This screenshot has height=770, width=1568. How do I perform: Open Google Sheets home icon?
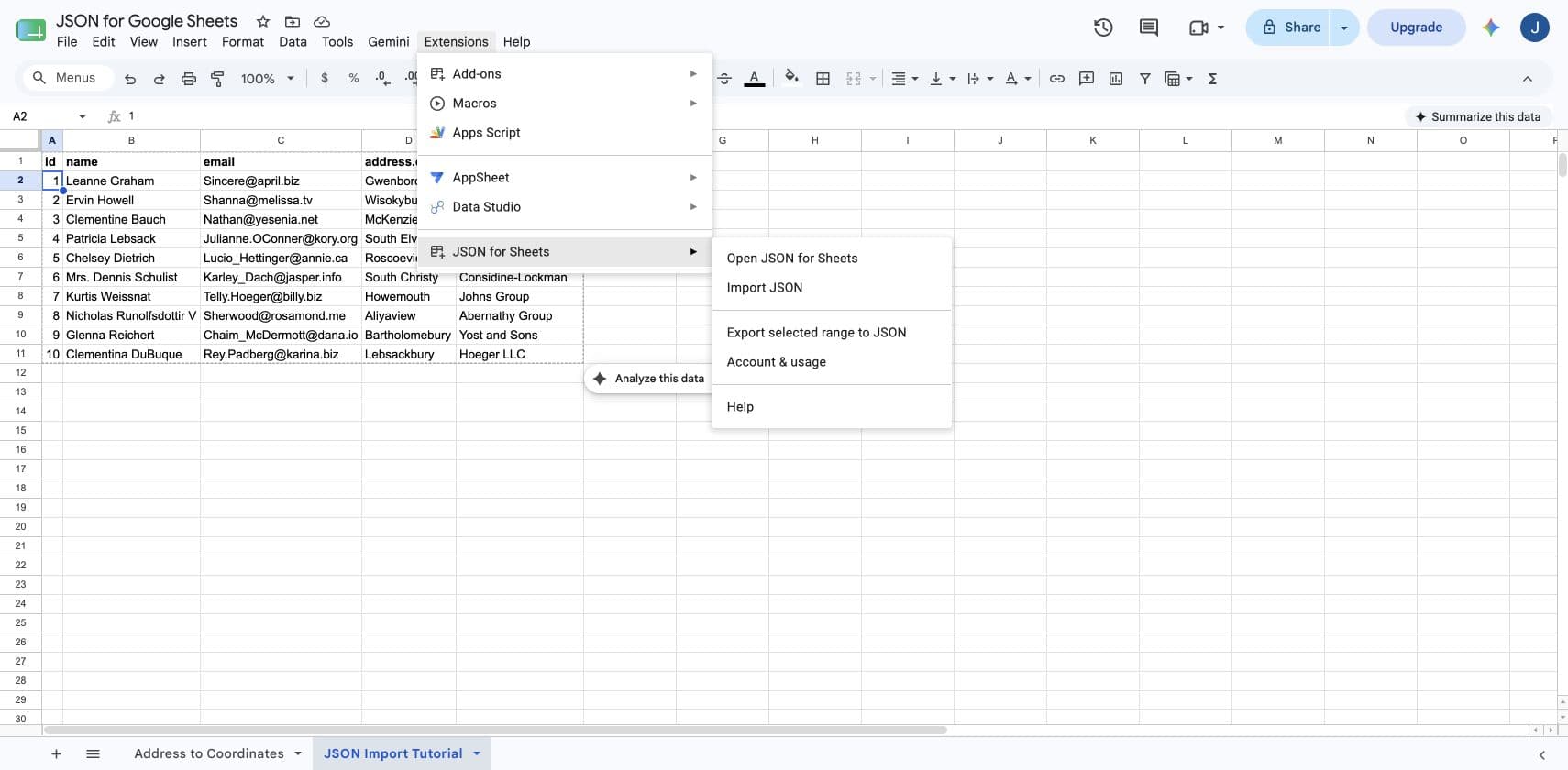tap(30, 30)
